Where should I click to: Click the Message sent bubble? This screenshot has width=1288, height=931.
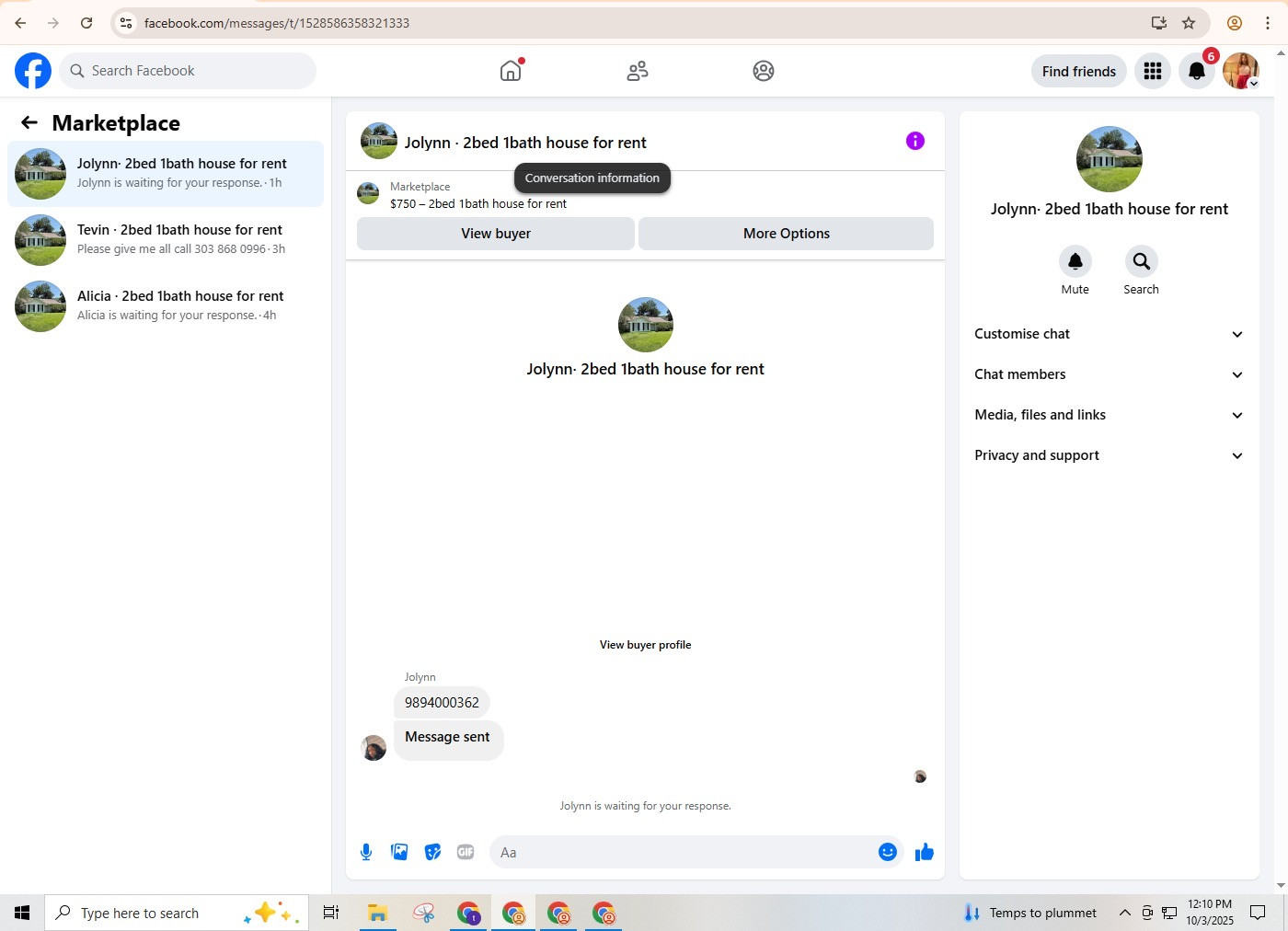coord(448,739)
